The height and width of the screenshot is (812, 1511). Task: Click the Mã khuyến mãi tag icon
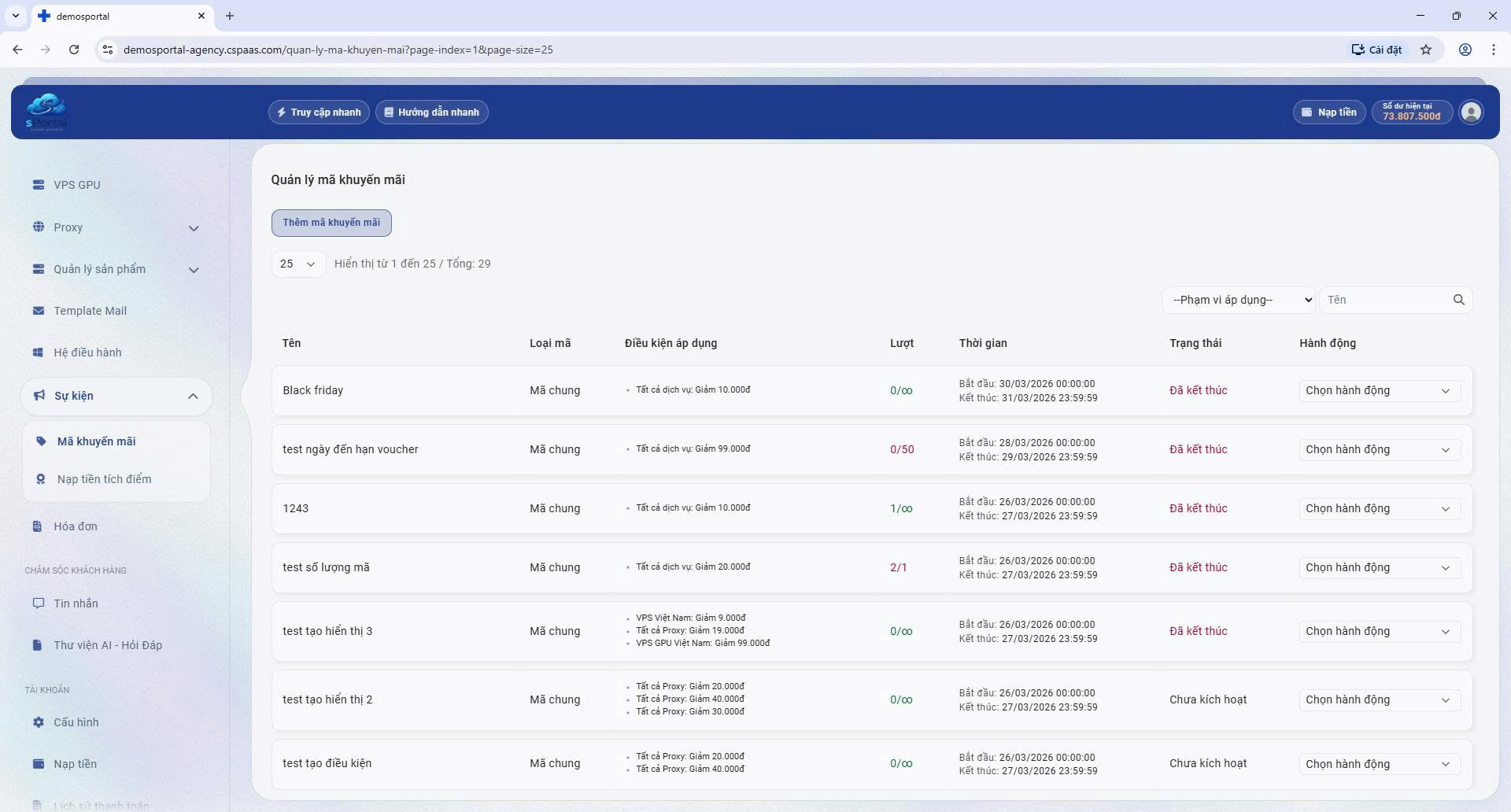coord(41,441)
